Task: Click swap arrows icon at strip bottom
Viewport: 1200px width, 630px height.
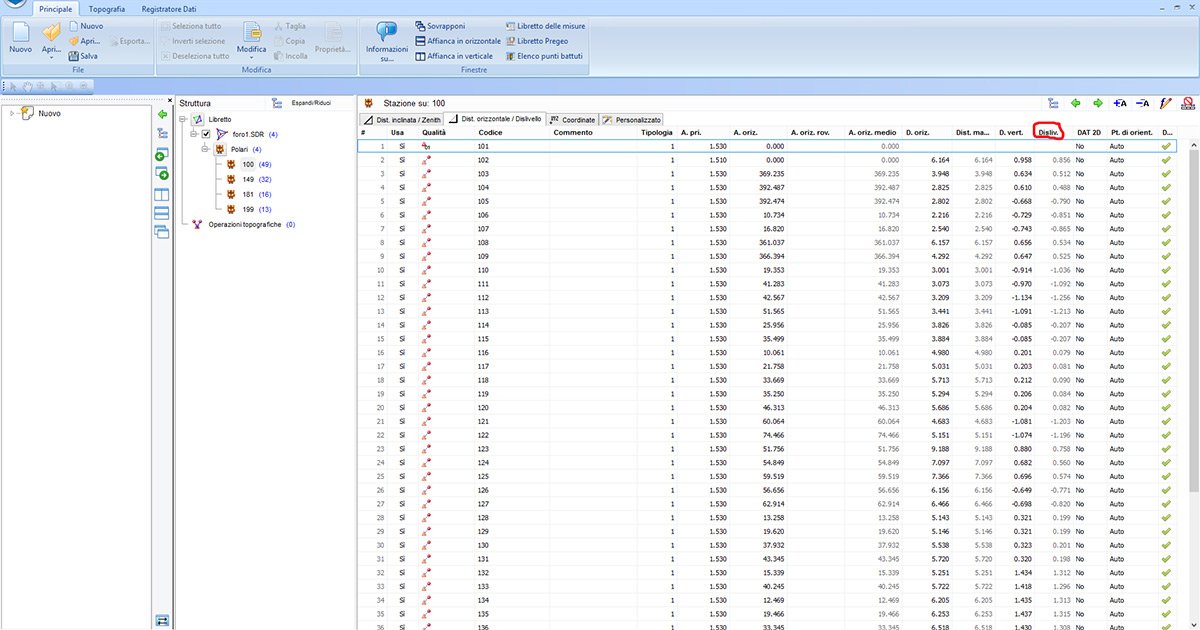Action: pos(162,620)
